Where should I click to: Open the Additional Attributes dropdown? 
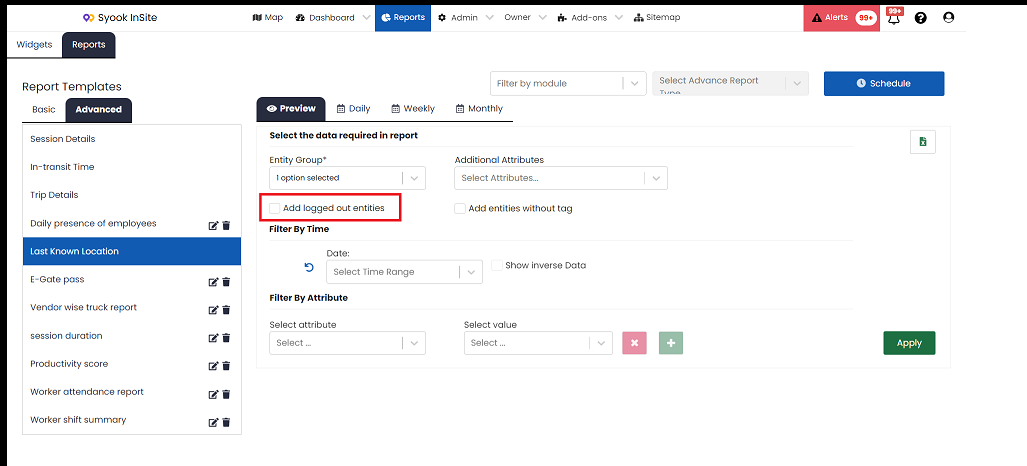(561, 178)
